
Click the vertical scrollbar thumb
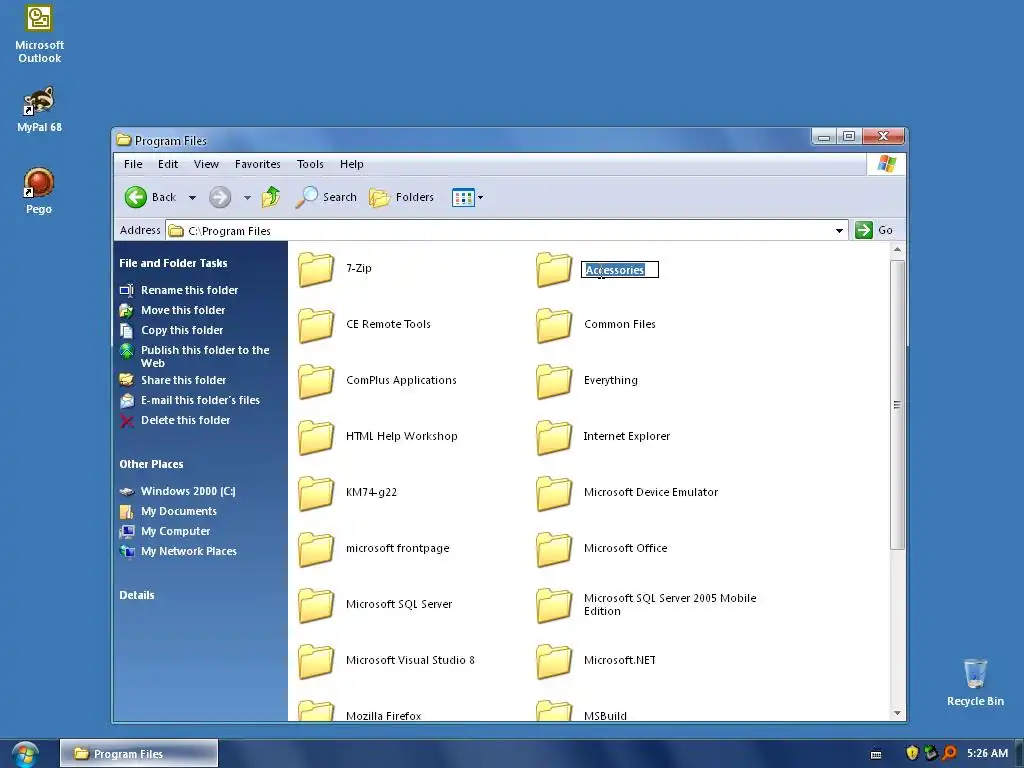(x=897, y=405)
